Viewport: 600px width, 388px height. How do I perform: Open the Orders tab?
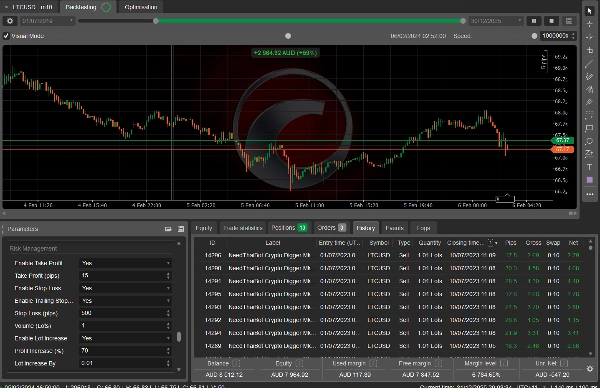pos(331,228)
